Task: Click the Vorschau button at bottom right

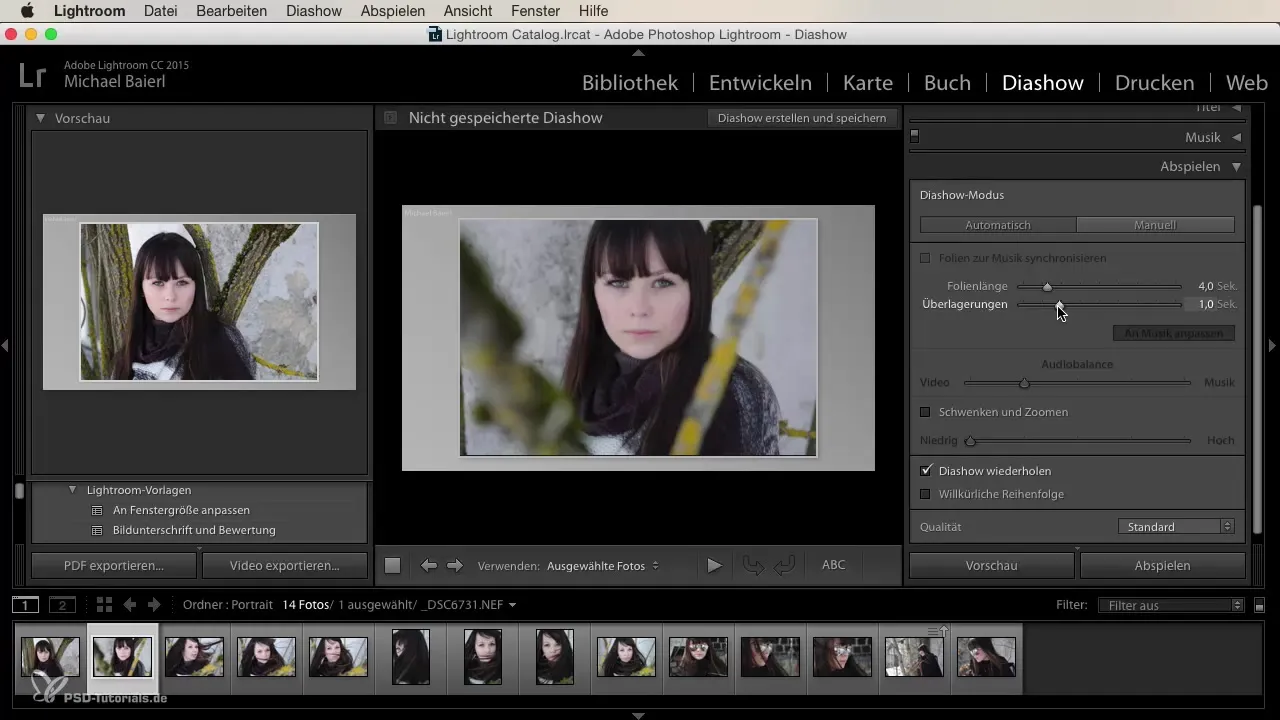Action: [x=992, y=566]
